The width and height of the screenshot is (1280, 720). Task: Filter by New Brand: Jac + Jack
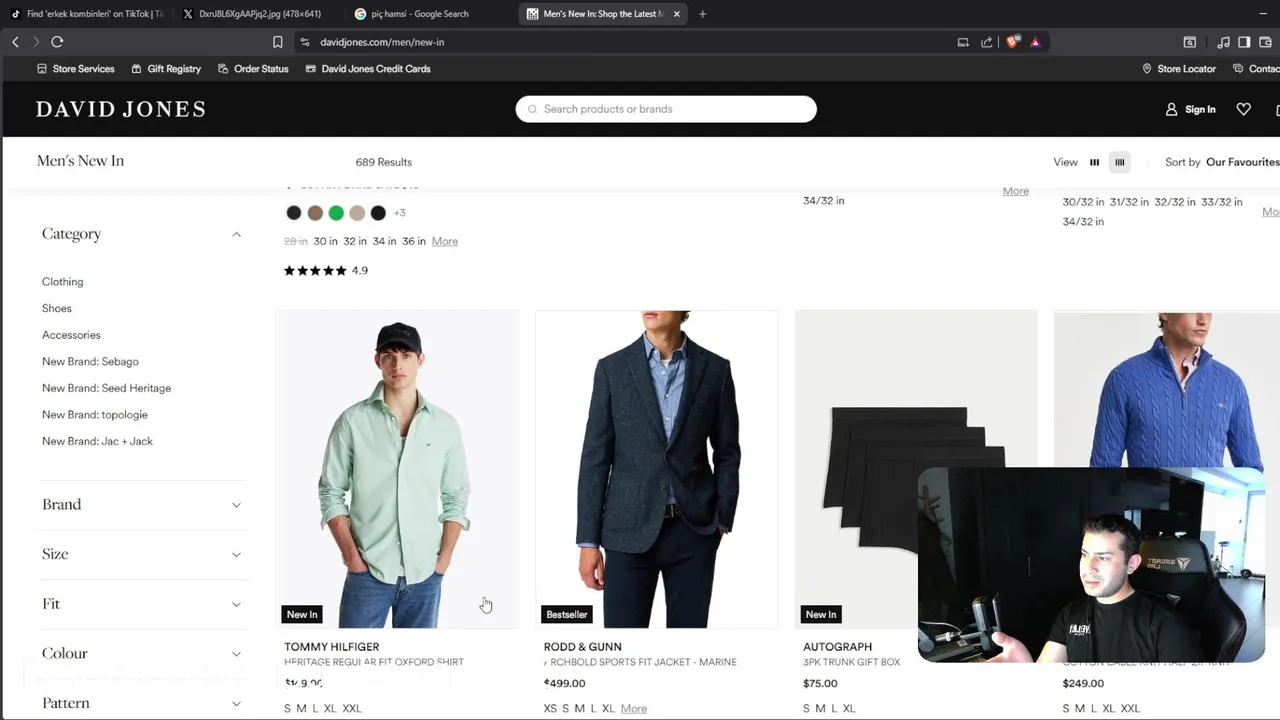pos(97,441)
